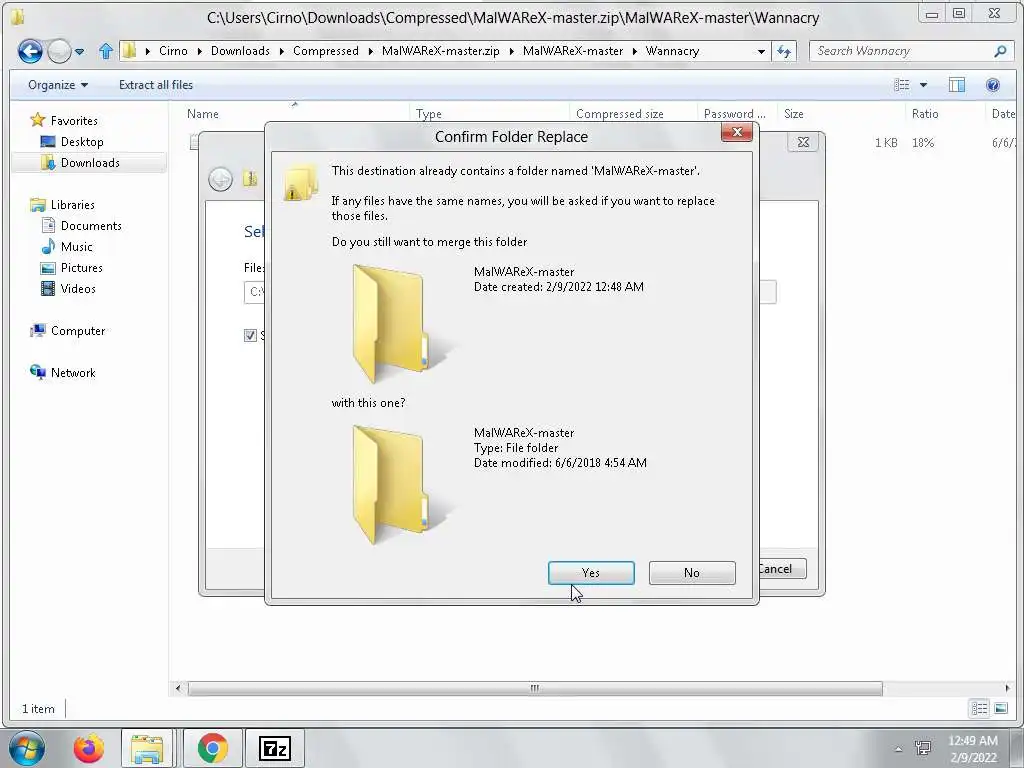Open Windows Explorer taskbar button

pos(147,748)
